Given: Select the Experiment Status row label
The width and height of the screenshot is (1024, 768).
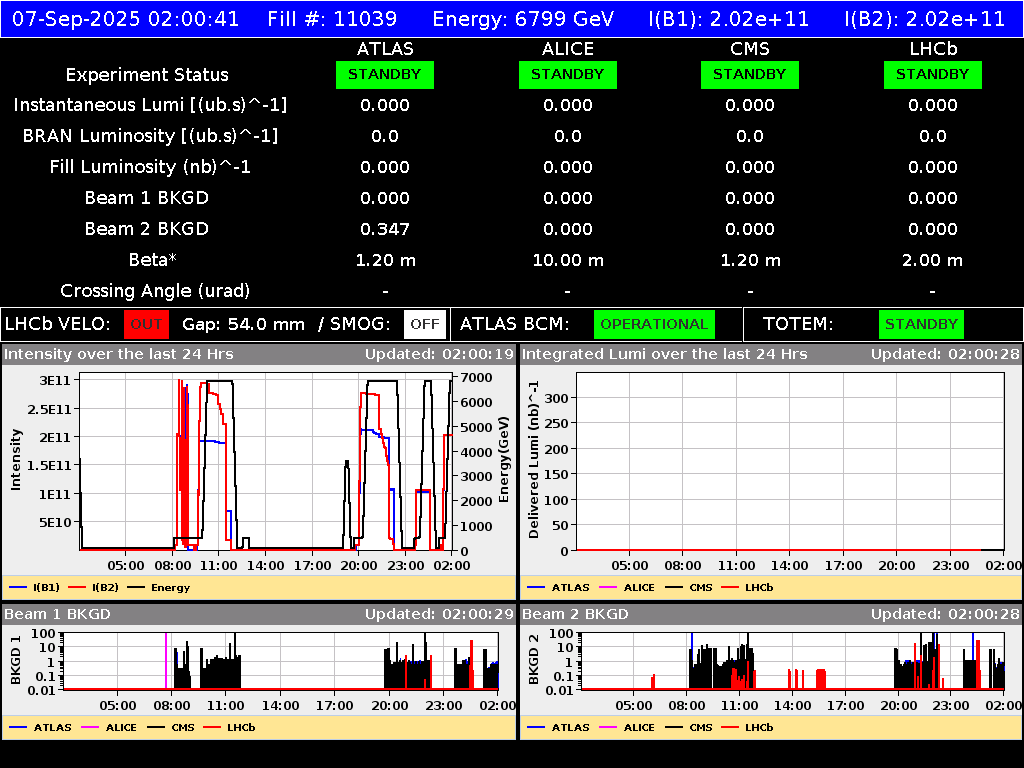Looking at the screenshot, I should point(146,74).
